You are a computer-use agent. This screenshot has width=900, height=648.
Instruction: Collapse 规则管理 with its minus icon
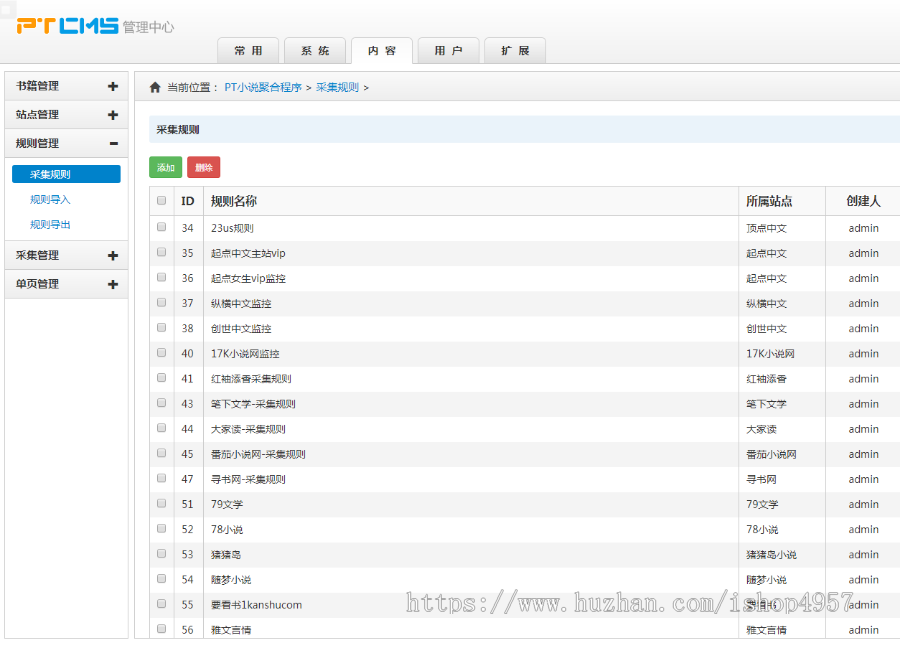click(x=114, y=143)
